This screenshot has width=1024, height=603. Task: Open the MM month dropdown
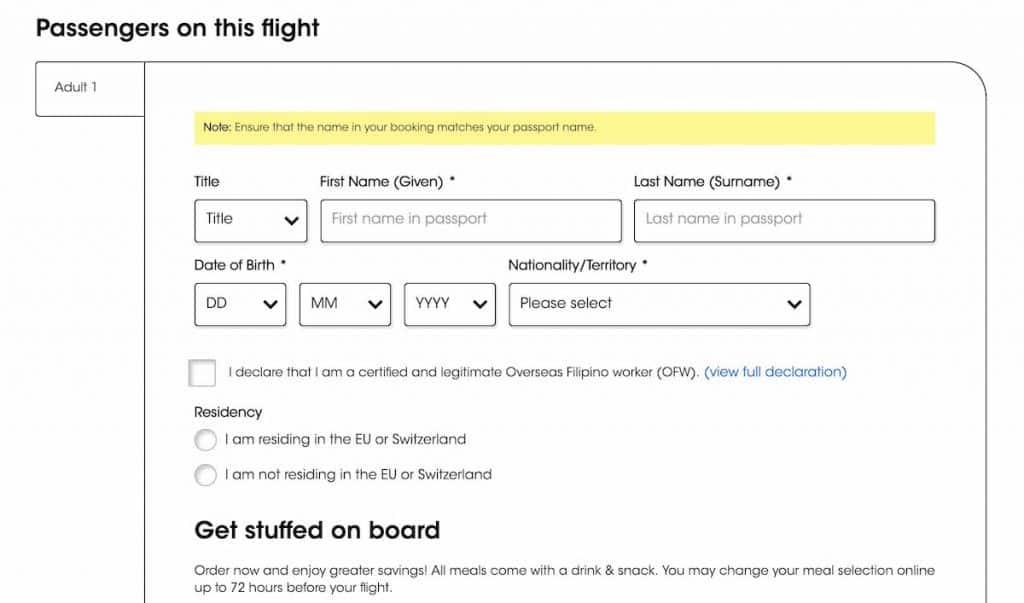pos(344,304)
